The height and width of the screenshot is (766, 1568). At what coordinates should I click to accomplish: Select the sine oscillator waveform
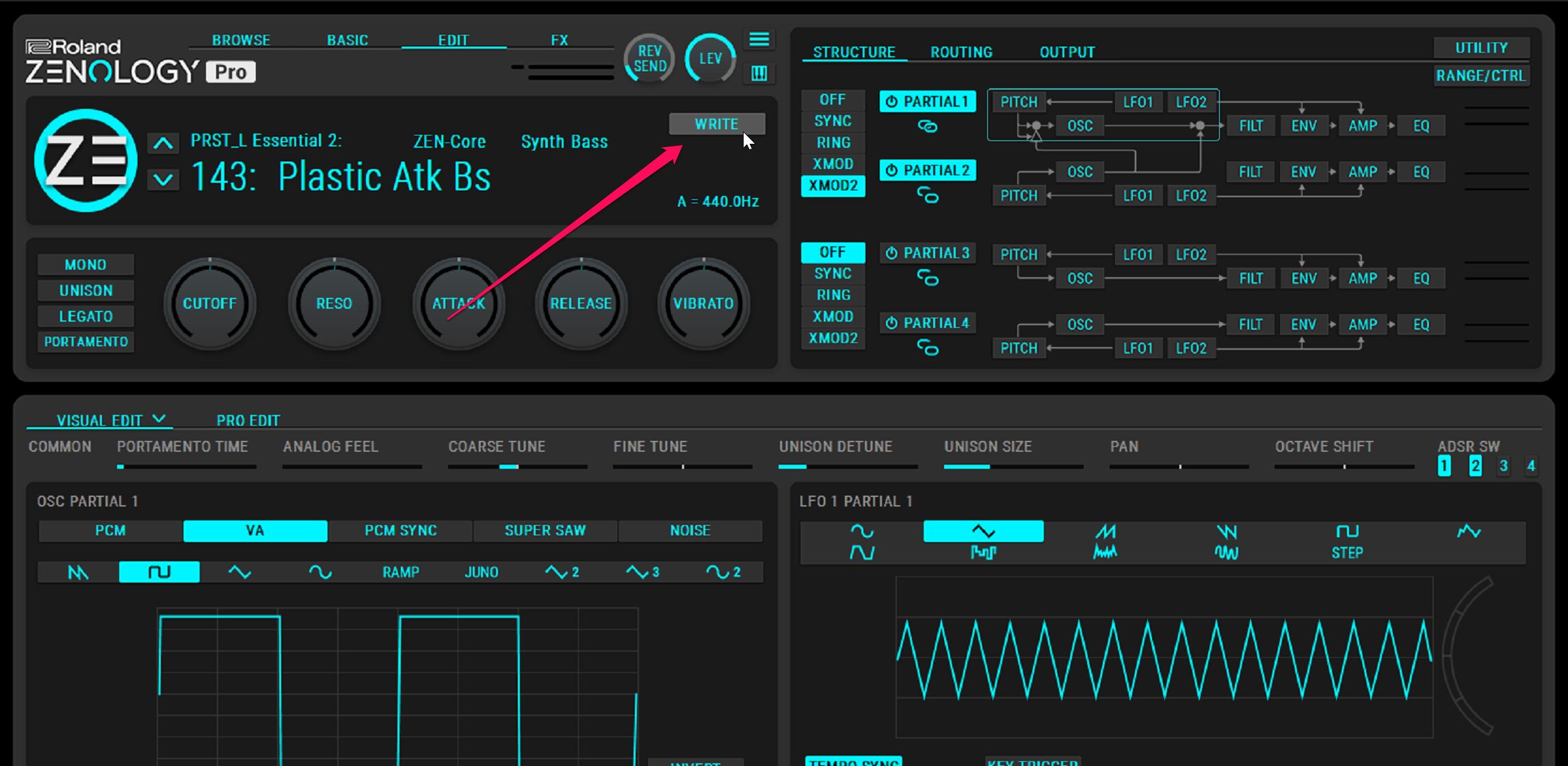point(320,572)
